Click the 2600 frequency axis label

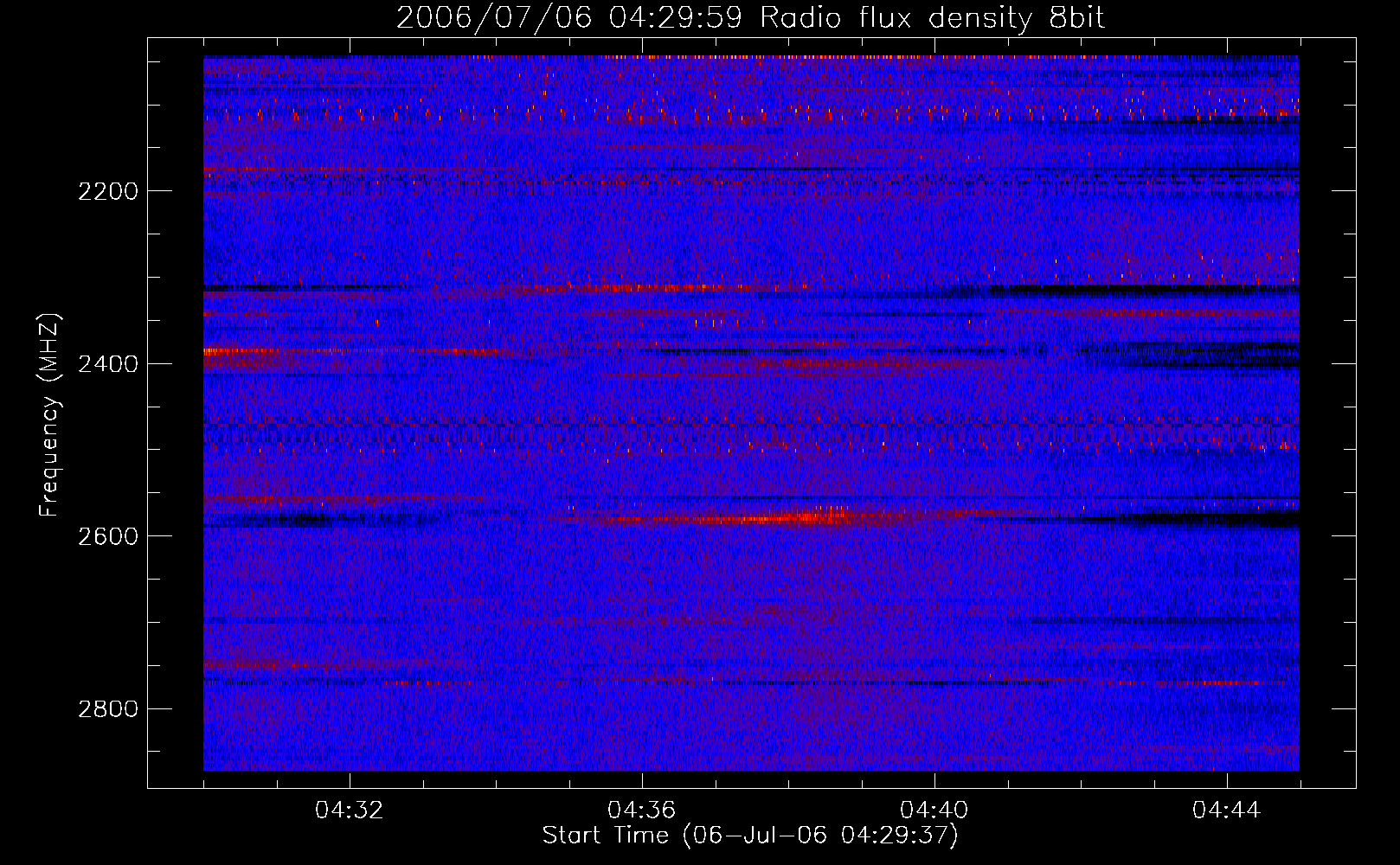pos(108,536)
